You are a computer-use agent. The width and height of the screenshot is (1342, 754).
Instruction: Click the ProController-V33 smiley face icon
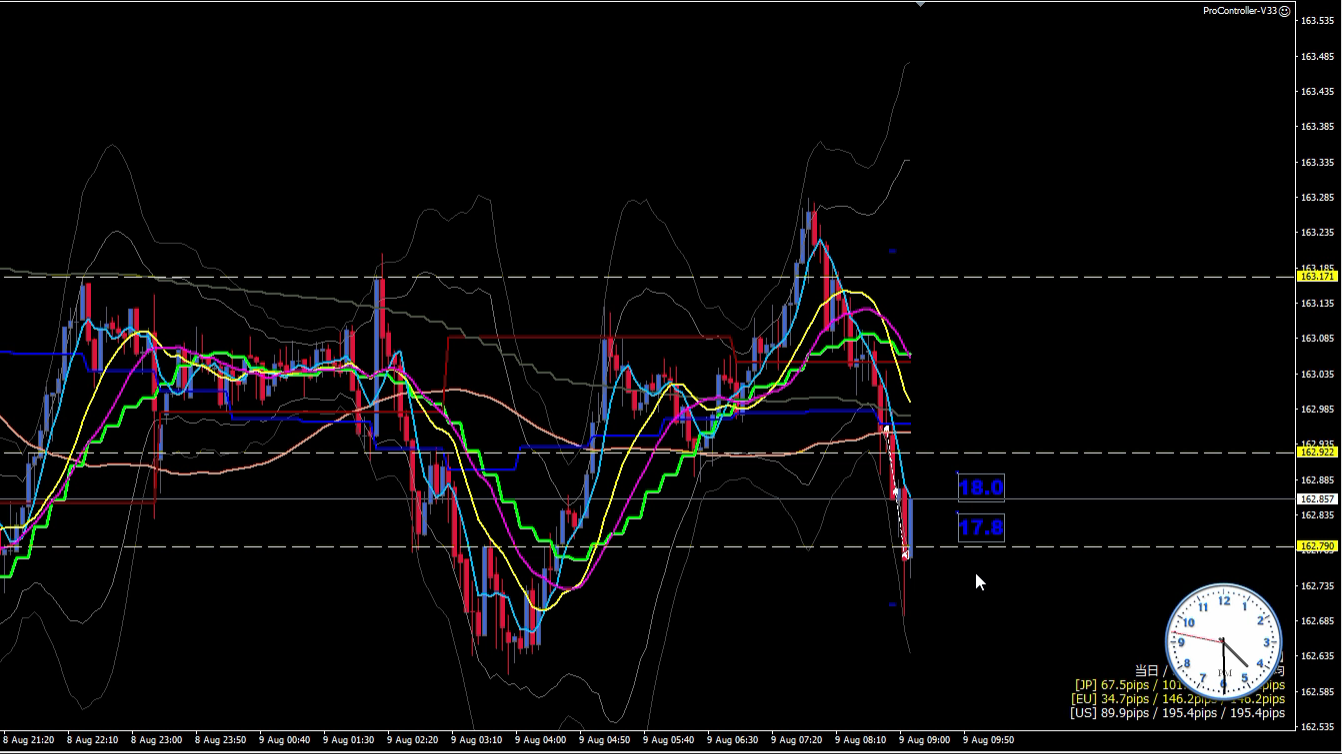point(1285,10)
